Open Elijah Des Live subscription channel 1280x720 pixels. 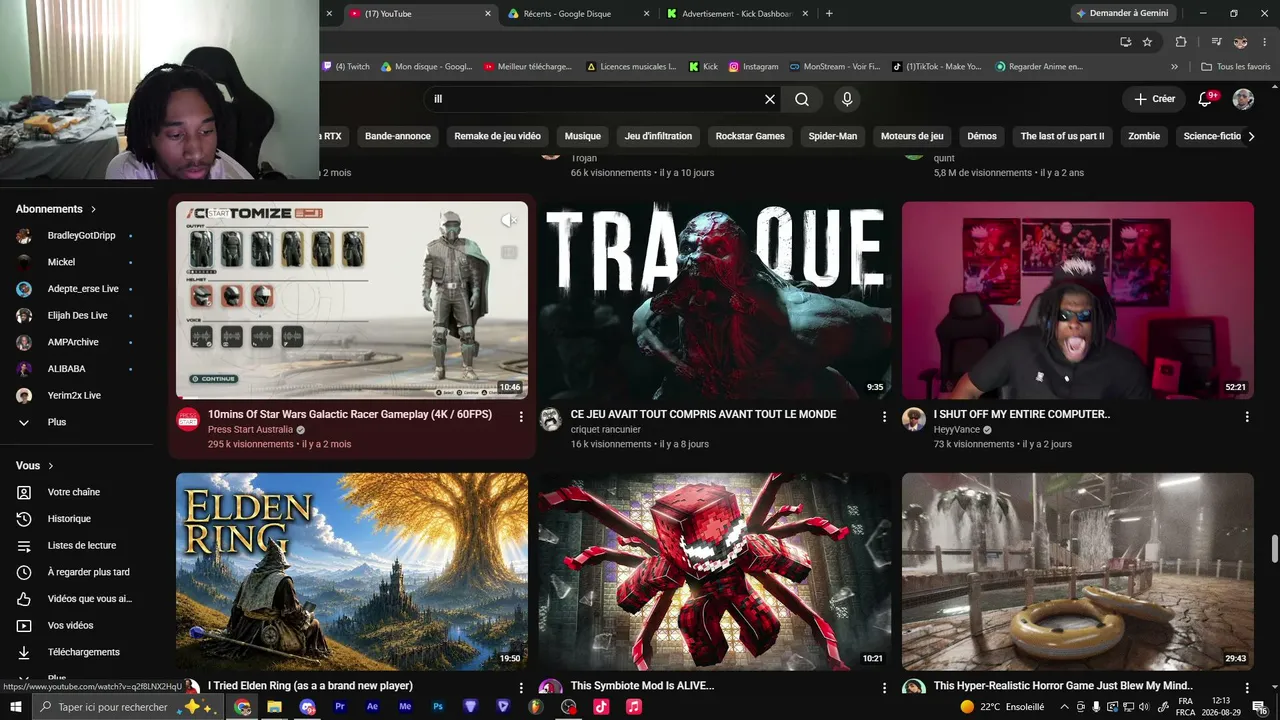pos(76,316)
